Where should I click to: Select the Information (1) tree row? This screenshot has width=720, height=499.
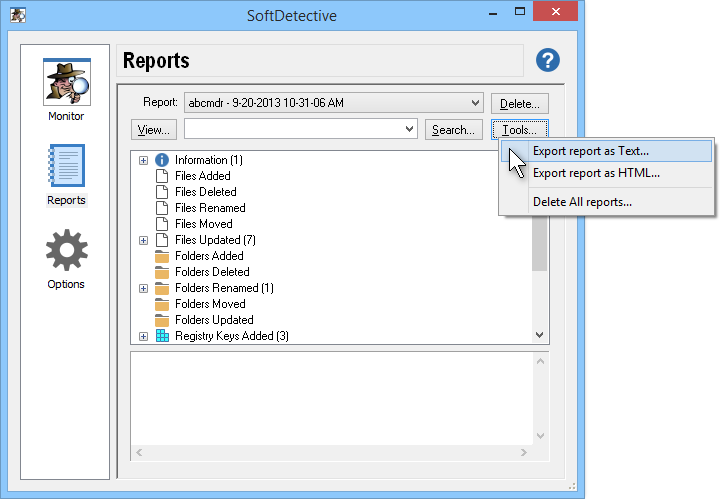coord(208,160)
